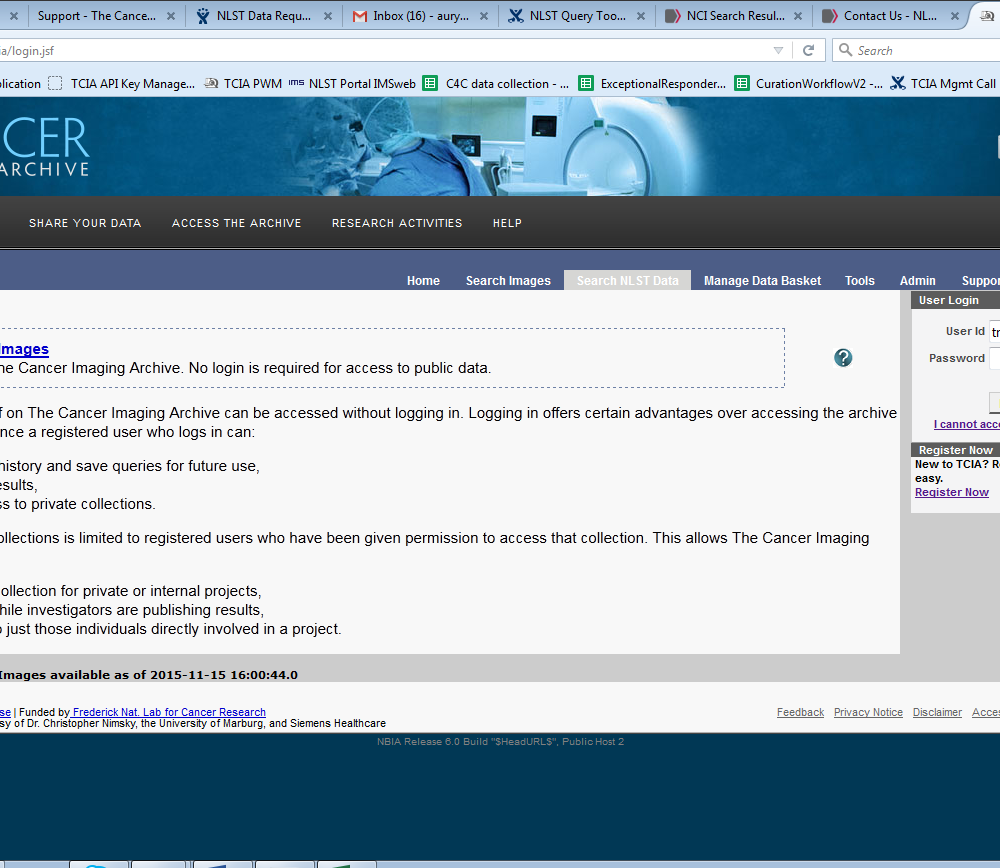Click the I cannot access link
The height and width of the screenshot is (868, 1000).
(x=967, y=424)
